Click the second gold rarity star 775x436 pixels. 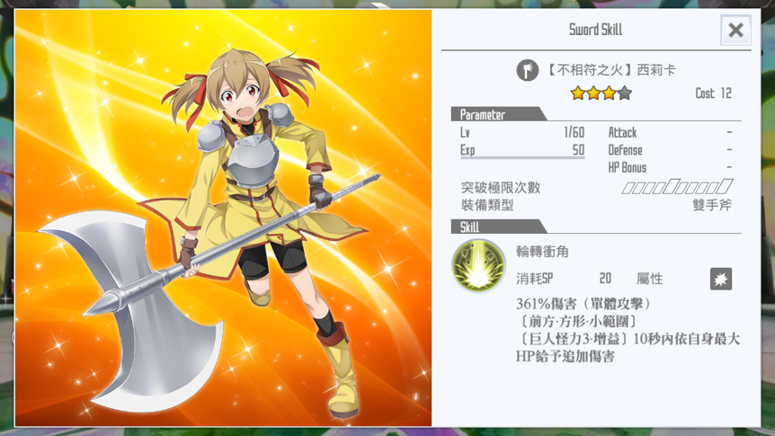click(x=594, y=93)
